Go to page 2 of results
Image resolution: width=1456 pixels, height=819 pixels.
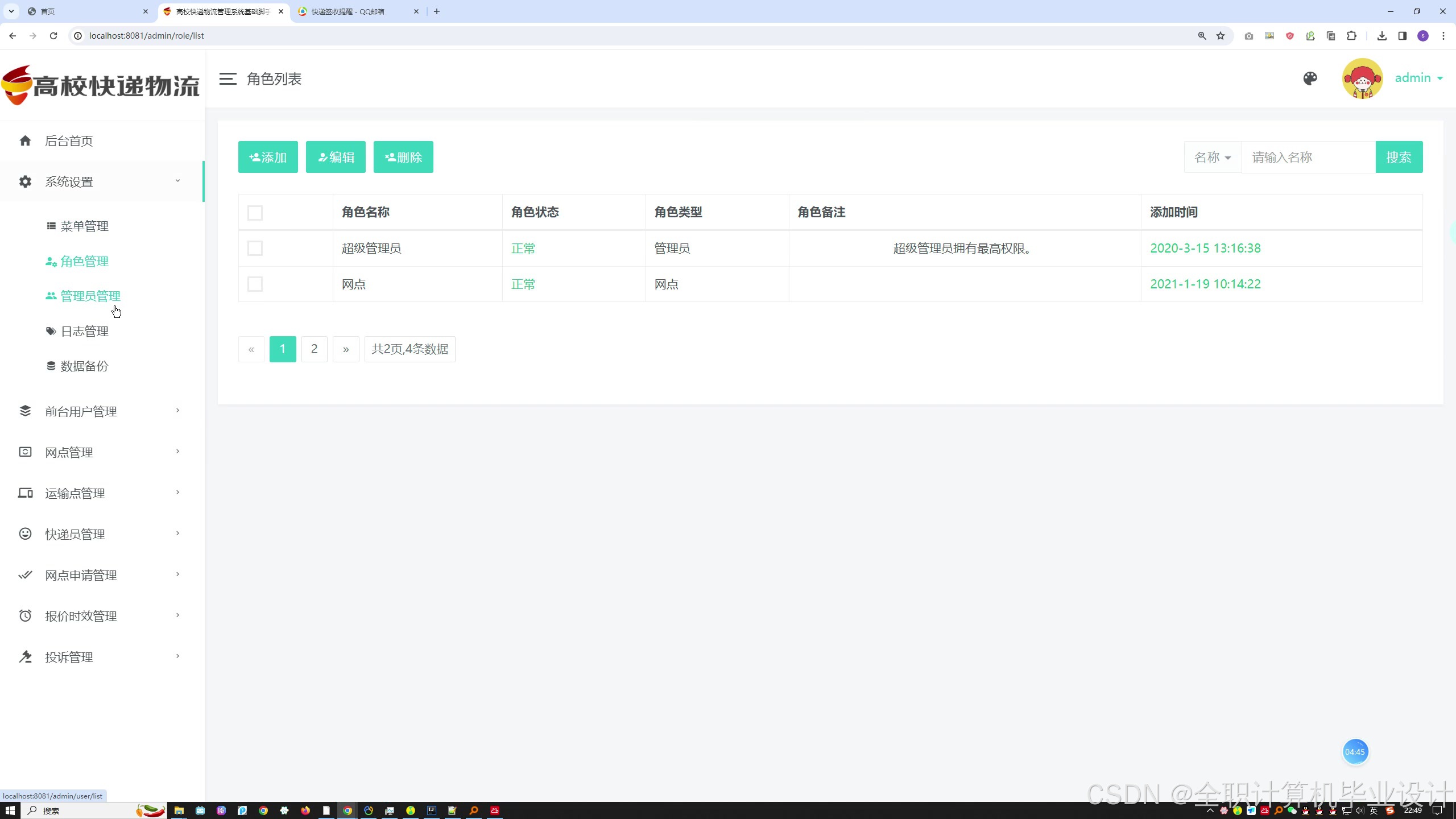pos(314,349)
